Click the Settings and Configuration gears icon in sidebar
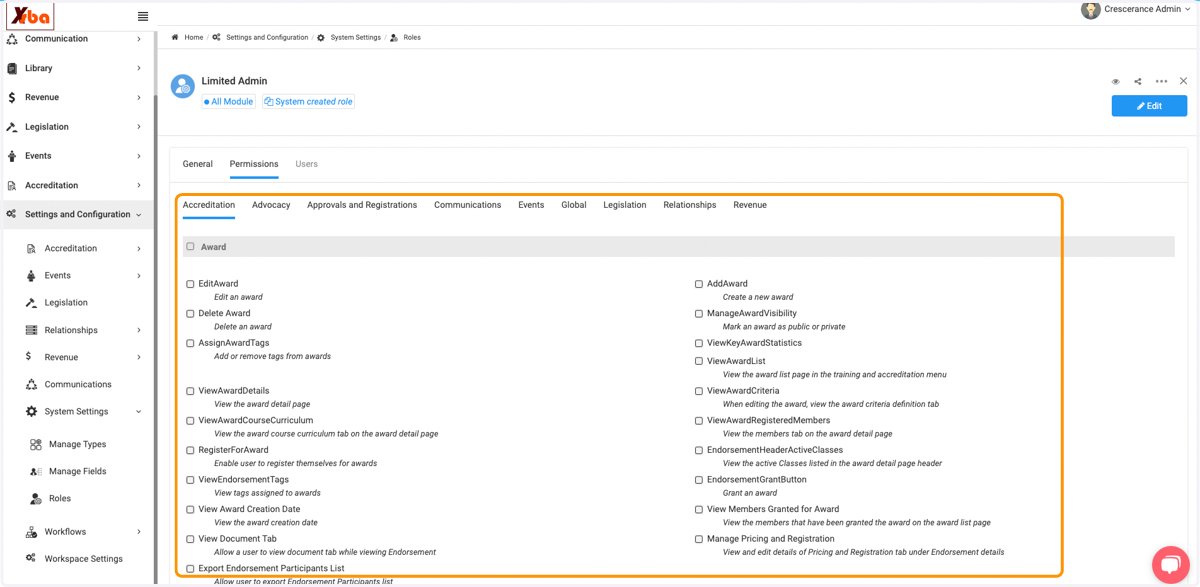 12,214
